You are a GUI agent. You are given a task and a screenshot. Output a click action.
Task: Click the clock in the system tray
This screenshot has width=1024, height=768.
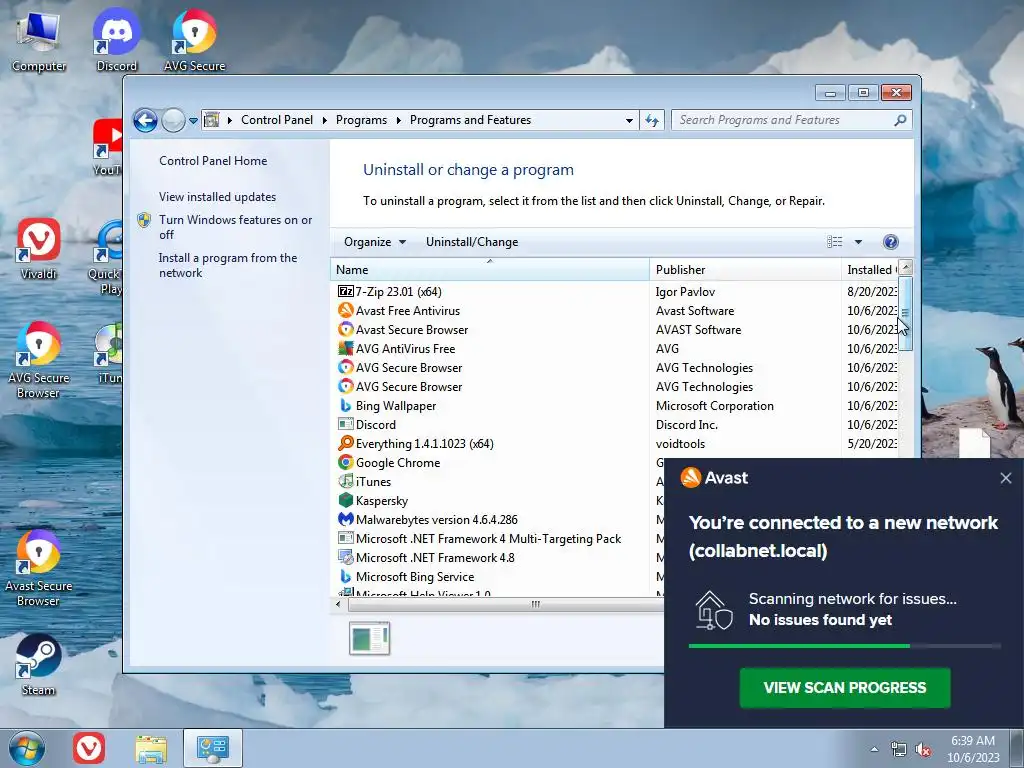(973, 748)
